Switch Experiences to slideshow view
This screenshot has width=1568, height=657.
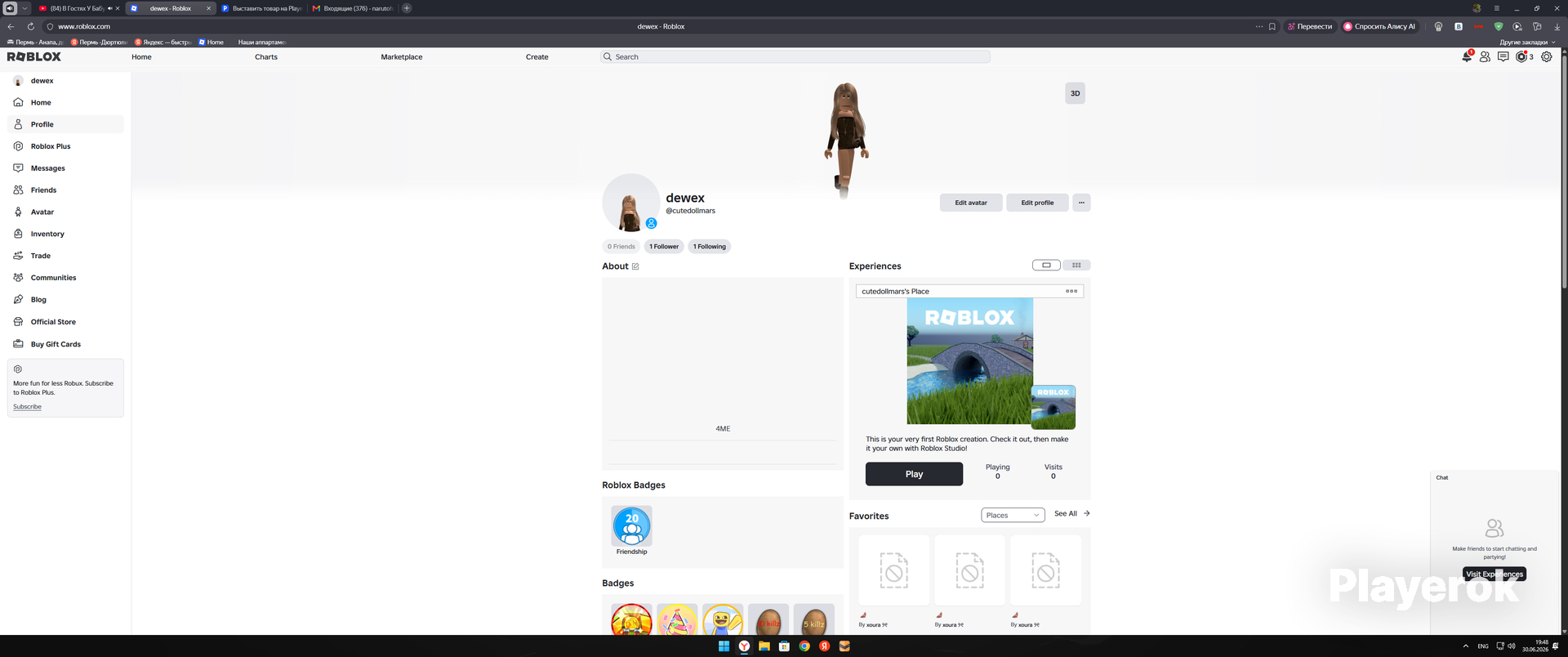click(1046, 265)
